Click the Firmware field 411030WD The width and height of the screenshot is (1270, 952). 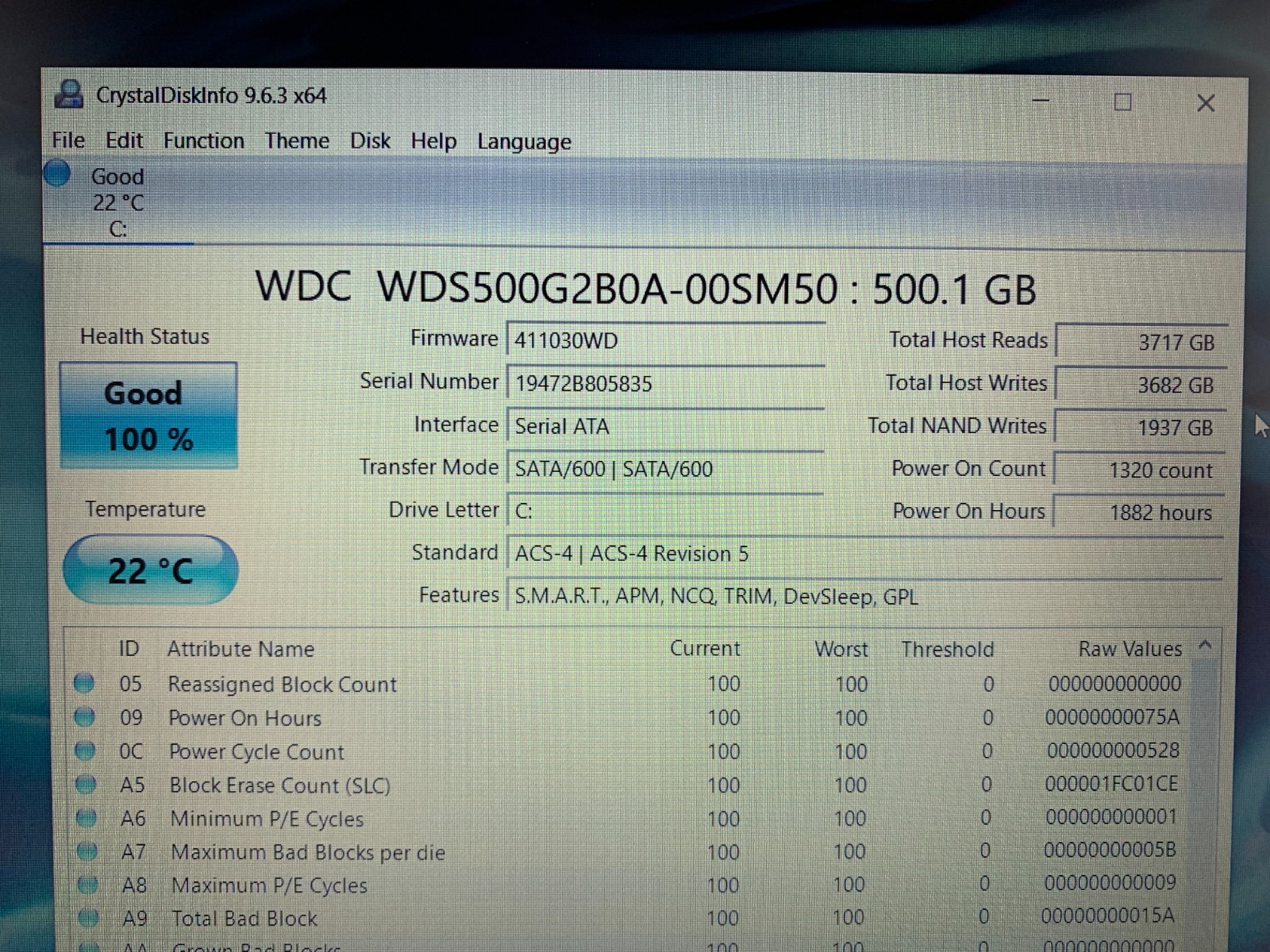[x=665, y=341]
